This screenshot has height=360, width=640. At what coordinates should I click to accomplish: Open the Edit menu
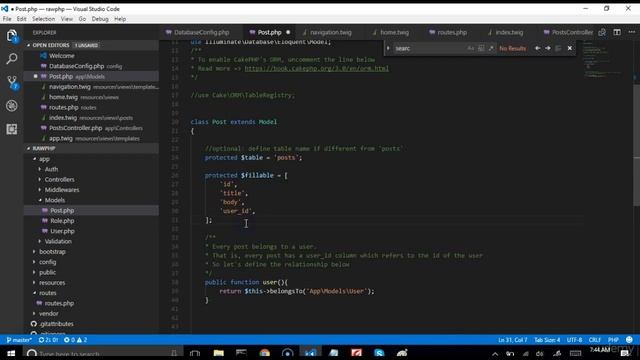pyautogui.click(x=21, y=19)
